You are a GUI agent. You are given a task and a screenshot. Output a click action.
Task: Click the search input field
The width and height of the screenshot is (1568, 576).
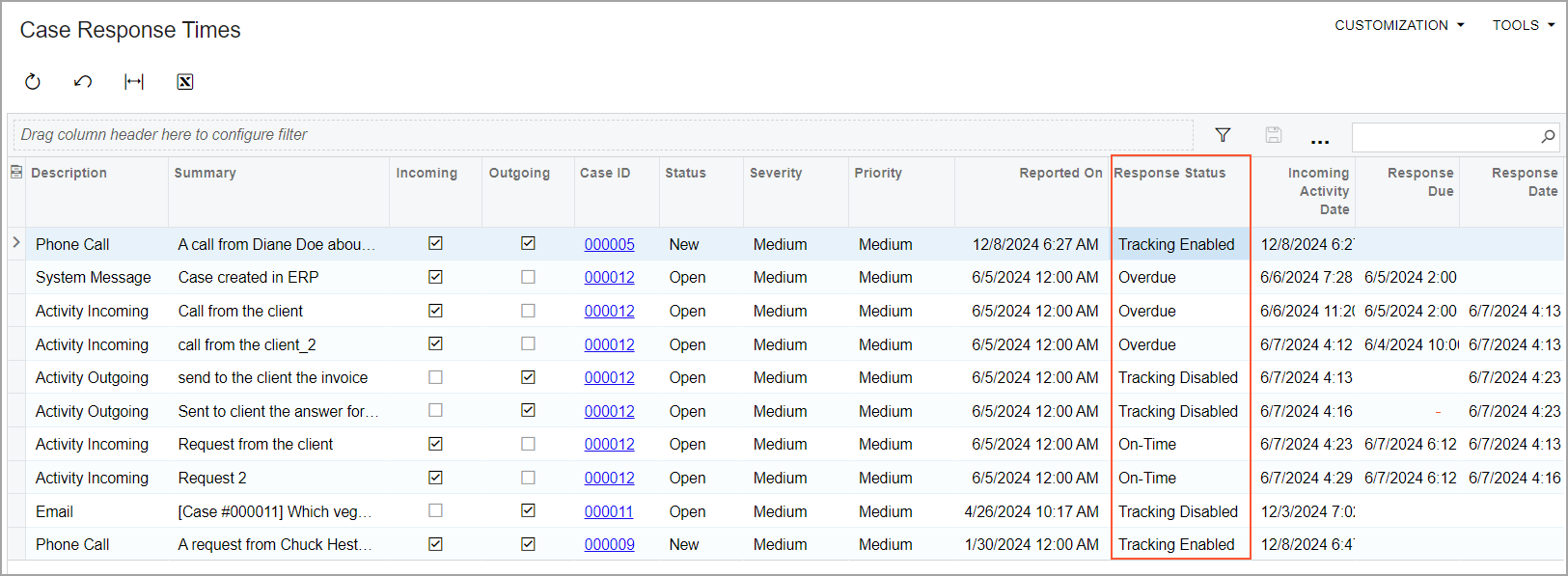1443,136
